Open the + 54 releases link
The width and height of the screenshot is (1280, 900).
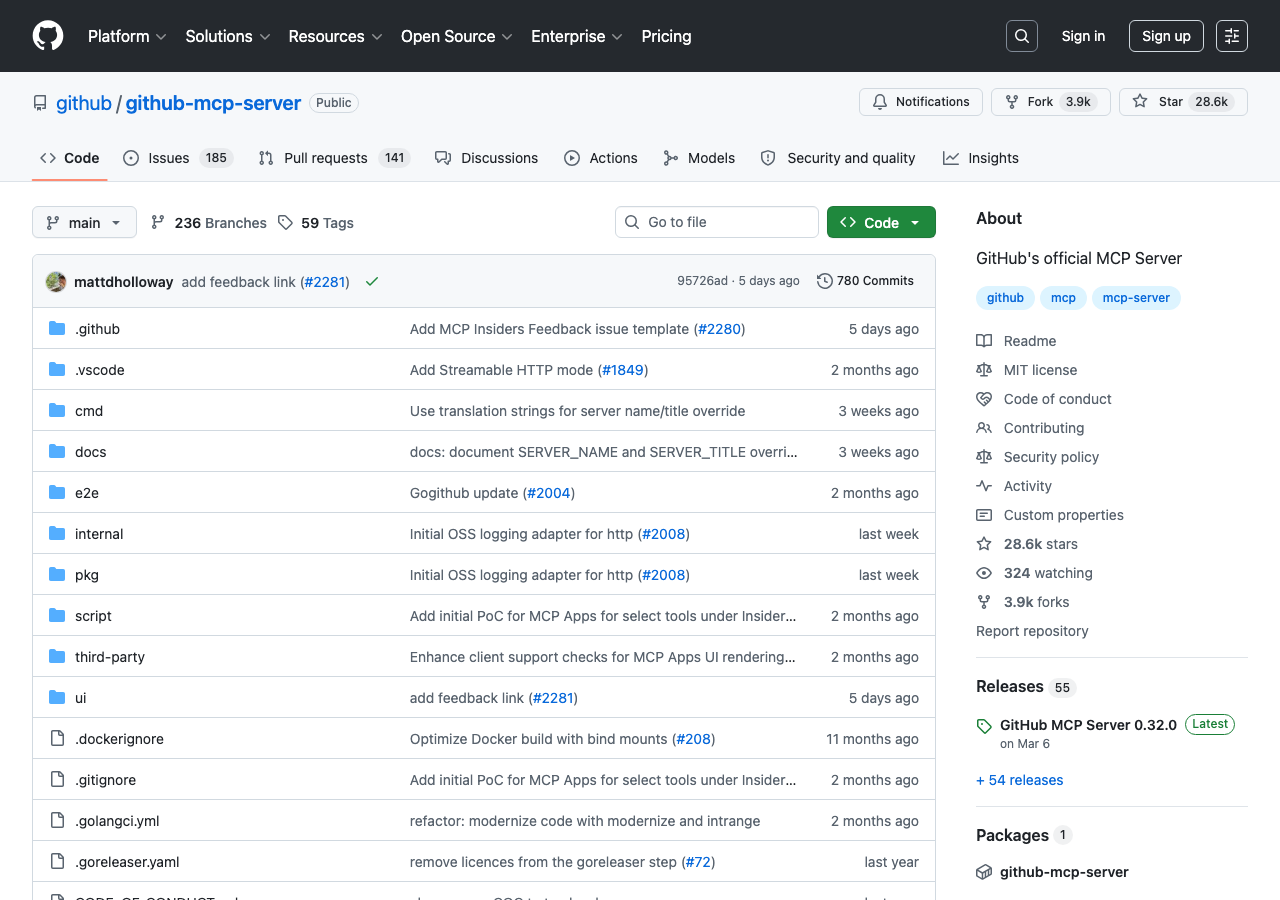pyautogui.click(x=1019, y=780)
